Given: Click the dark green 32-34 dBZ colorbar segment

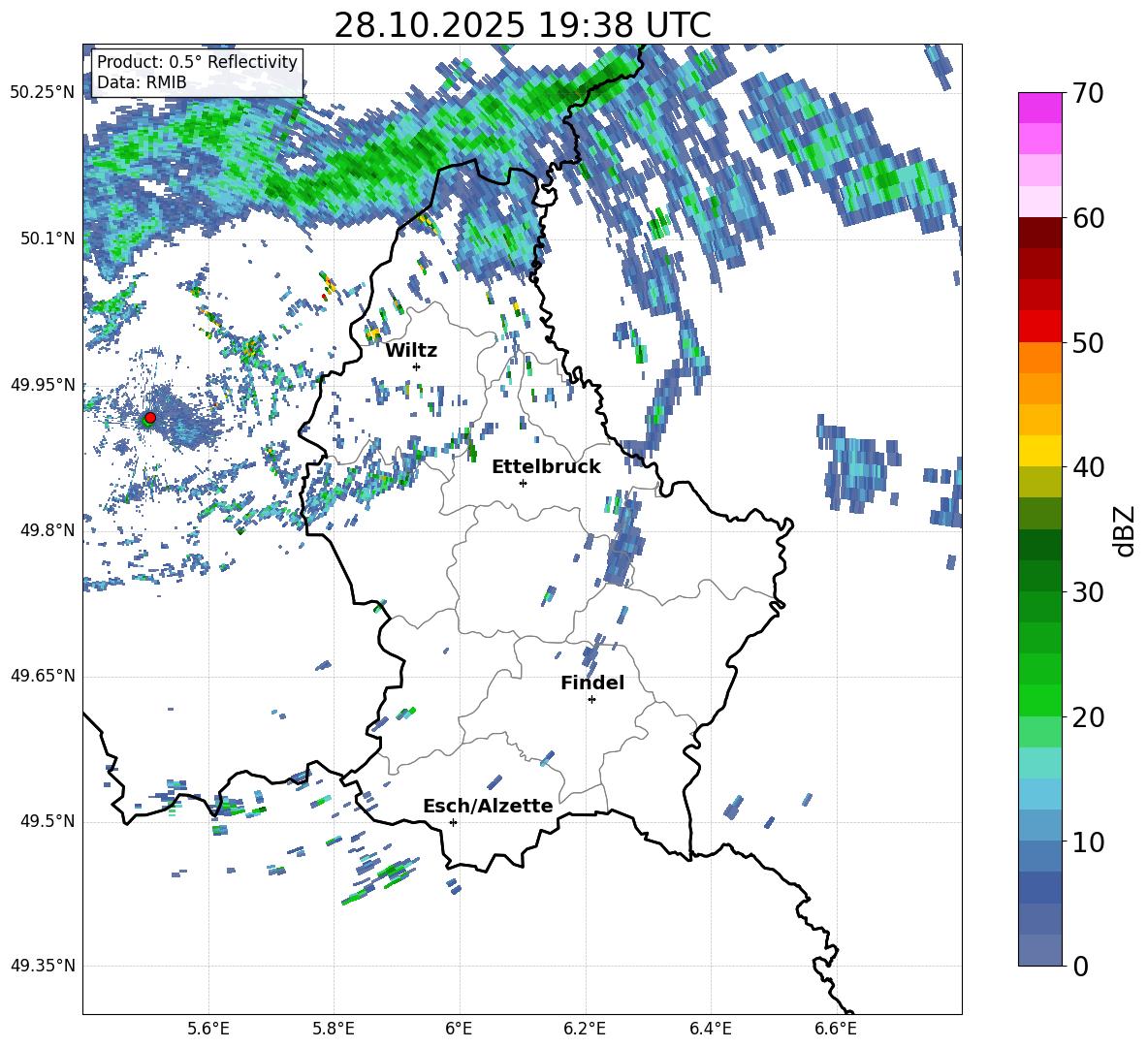Looking at the screenshot, I should pos(1039,545).
